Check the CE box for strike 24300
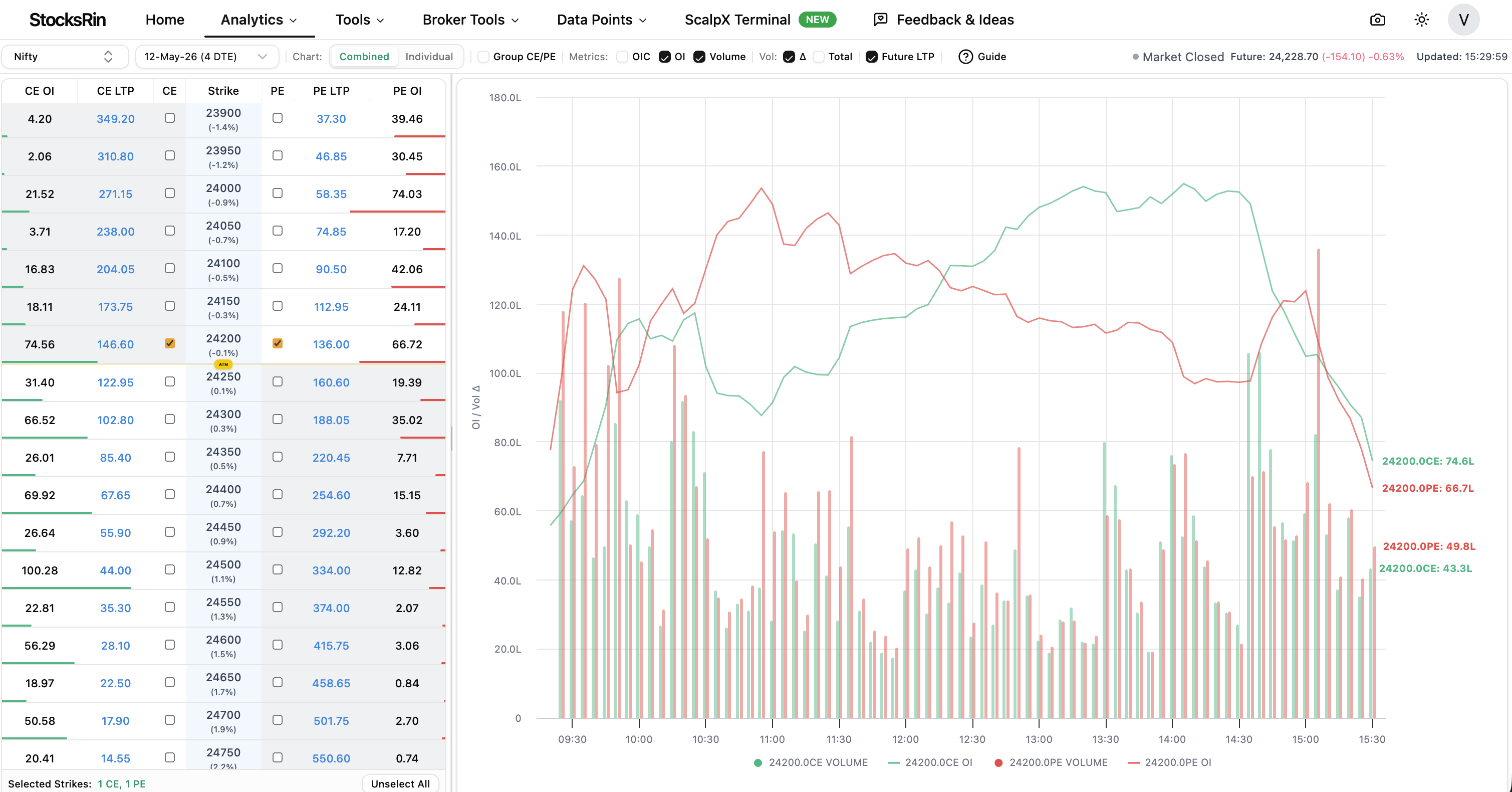The height and width of the screenshot is (792, 1512). tap(170, 419)
